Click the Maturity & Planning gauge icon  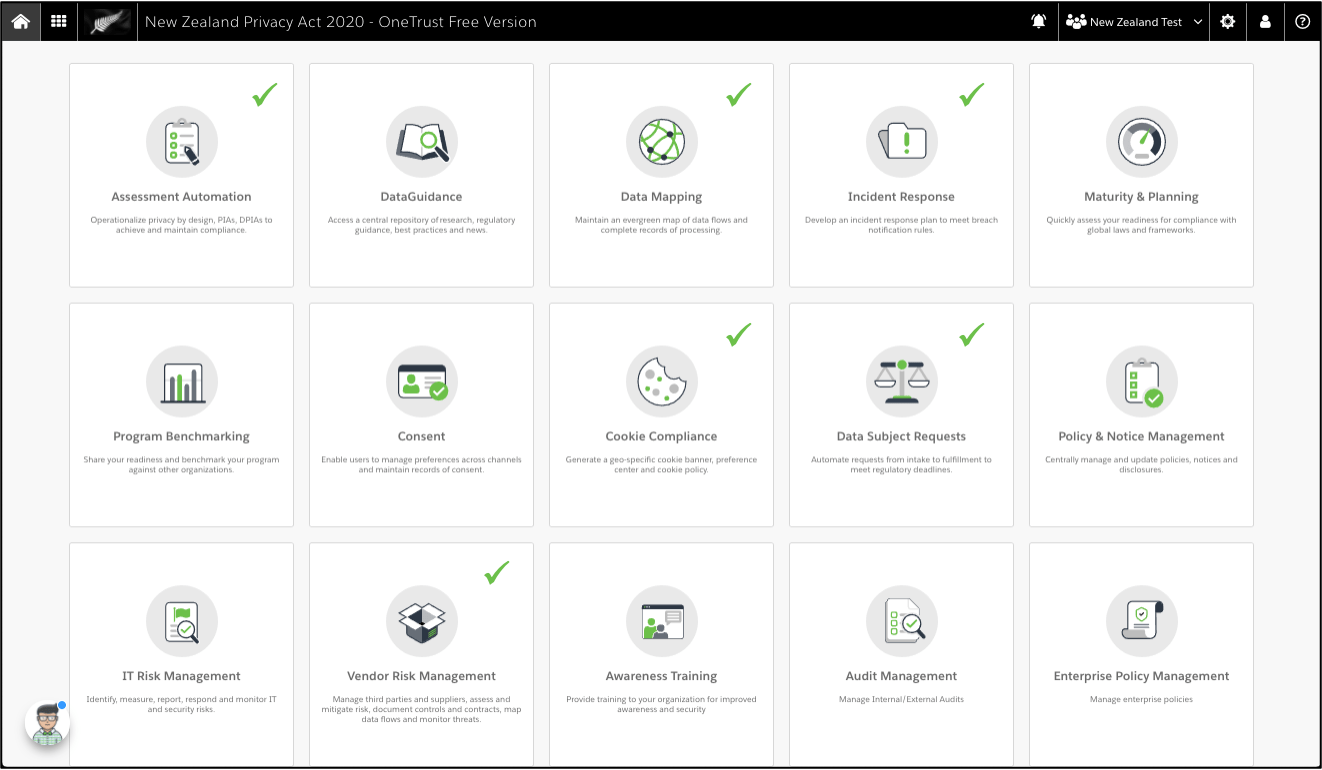point(1142,141)
